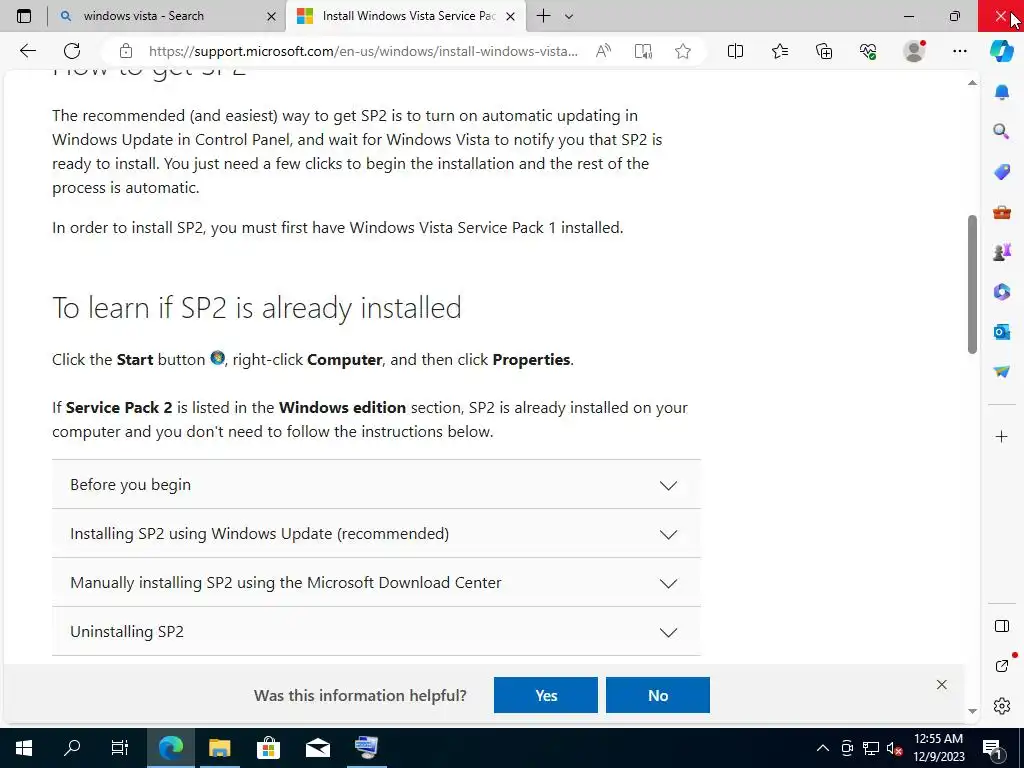The height and width of the screenshot is (768, 1024).
Task: Go back using the back arrow
Action: tap(27, 51)
